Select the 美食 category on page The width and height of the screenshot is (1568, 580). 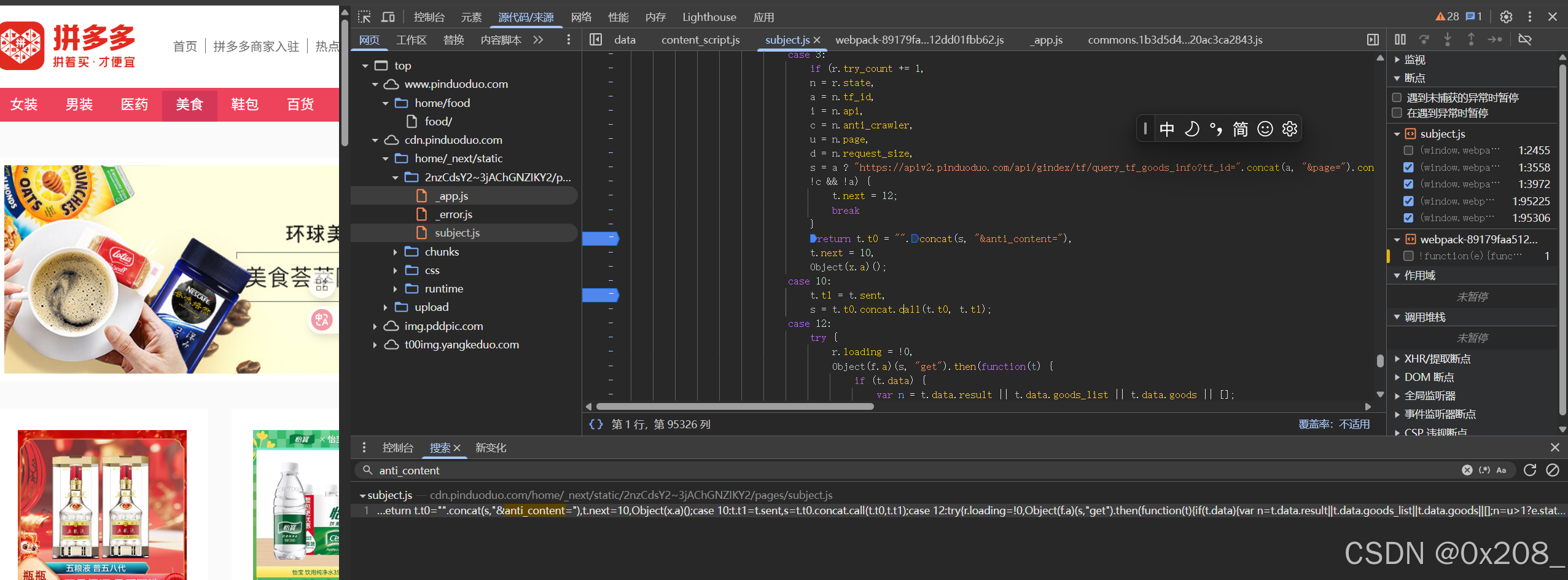(189, 104)
